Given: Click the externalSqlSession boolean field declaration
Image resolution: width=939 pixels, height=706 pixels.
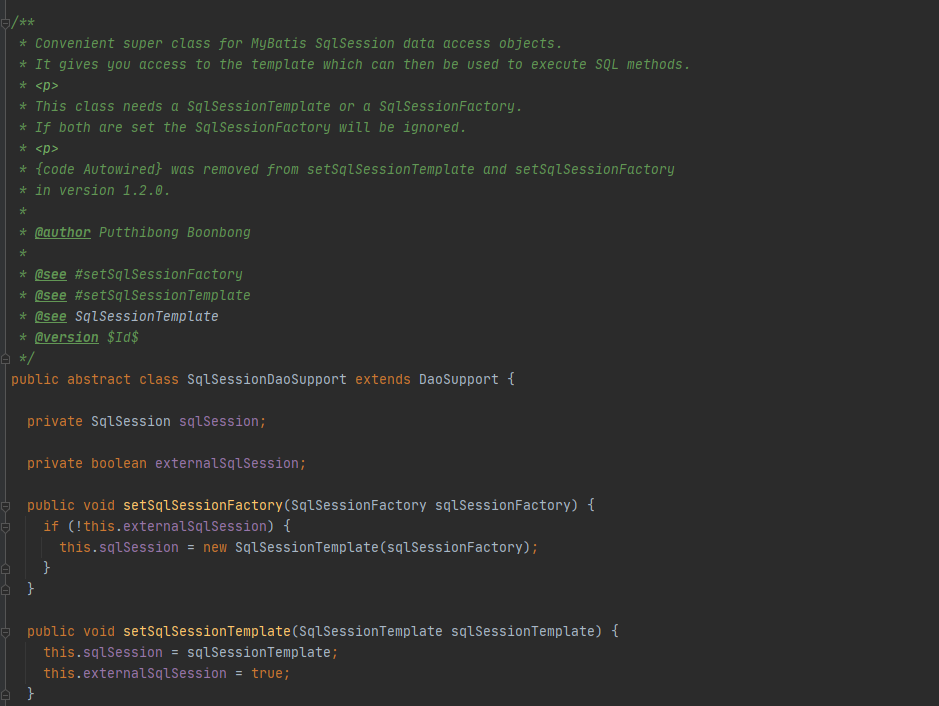Looking at the screenshot, I should coord(227,463).
